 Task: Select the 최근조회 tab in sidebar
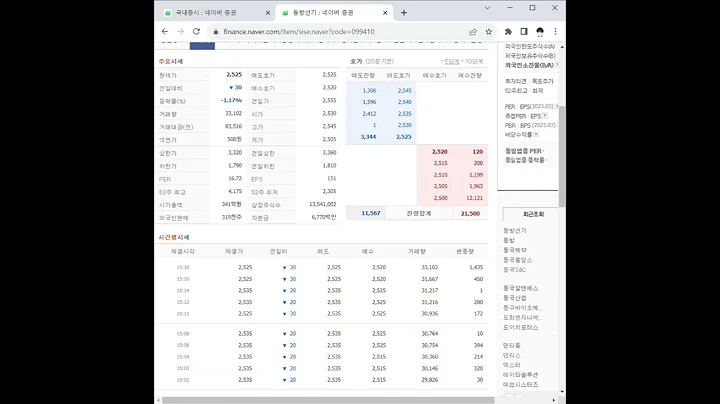533,214
